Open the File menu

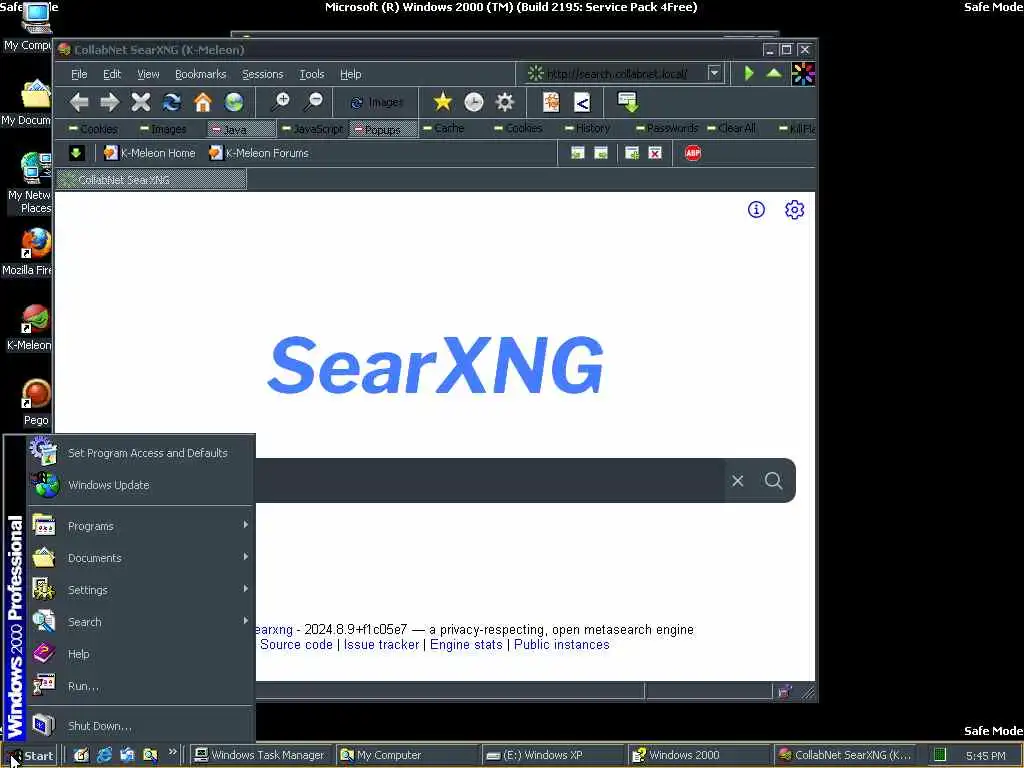tap(79, 74)
